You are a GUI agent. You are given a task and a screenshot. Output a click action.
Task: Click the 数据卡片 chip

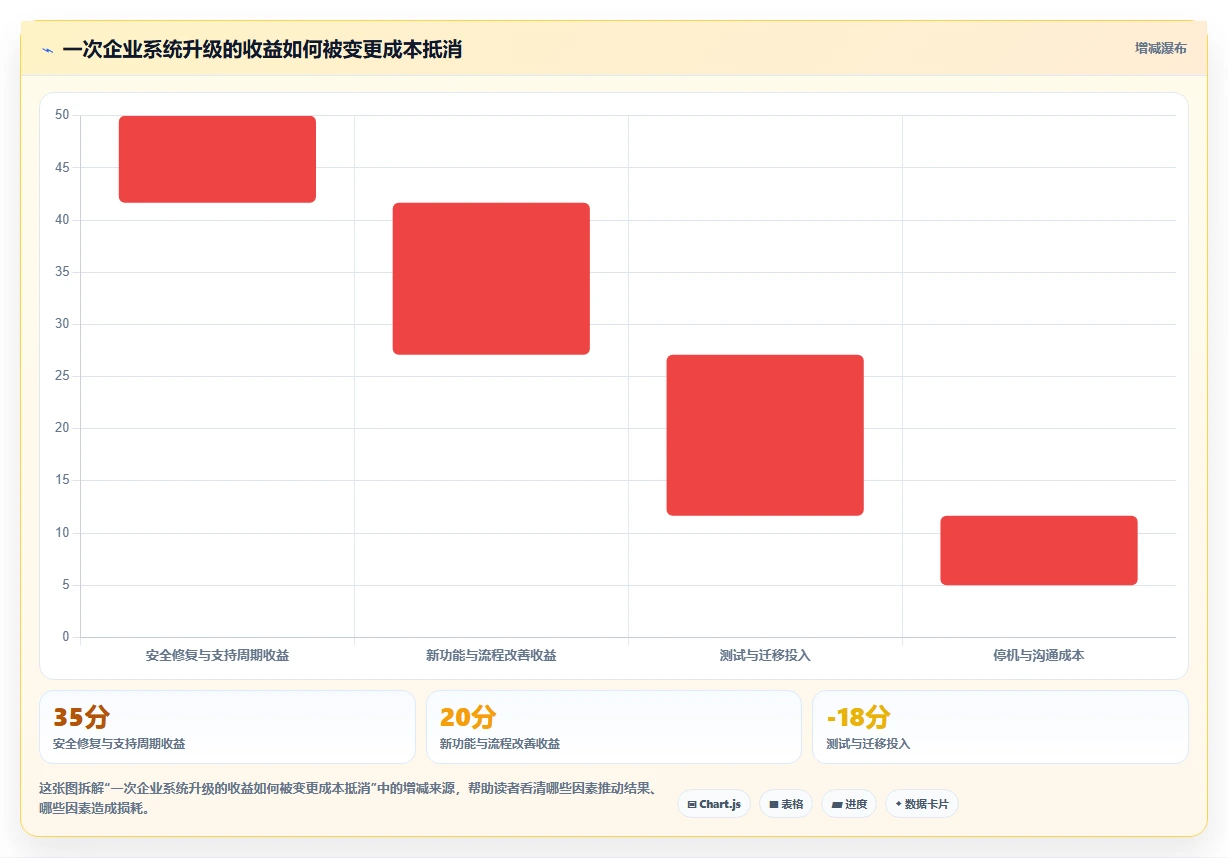922,804
